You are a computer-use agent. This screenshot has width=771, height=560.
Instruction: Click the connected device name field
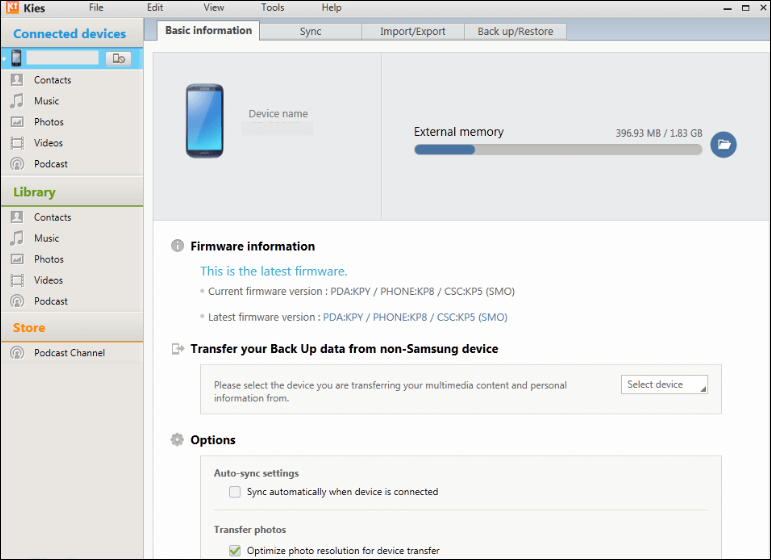(x=62, y=58)
